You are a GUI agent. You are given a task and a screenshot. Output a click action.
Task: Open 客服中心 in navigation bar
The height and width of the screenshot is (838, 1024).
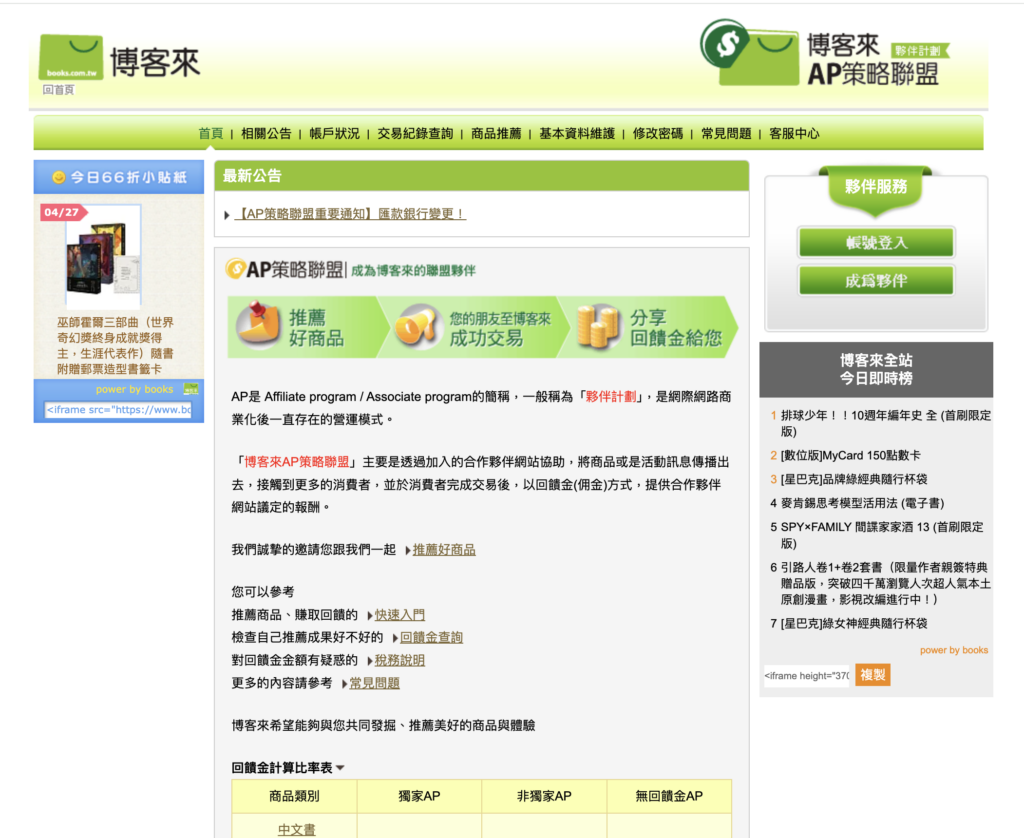[794, 133]
